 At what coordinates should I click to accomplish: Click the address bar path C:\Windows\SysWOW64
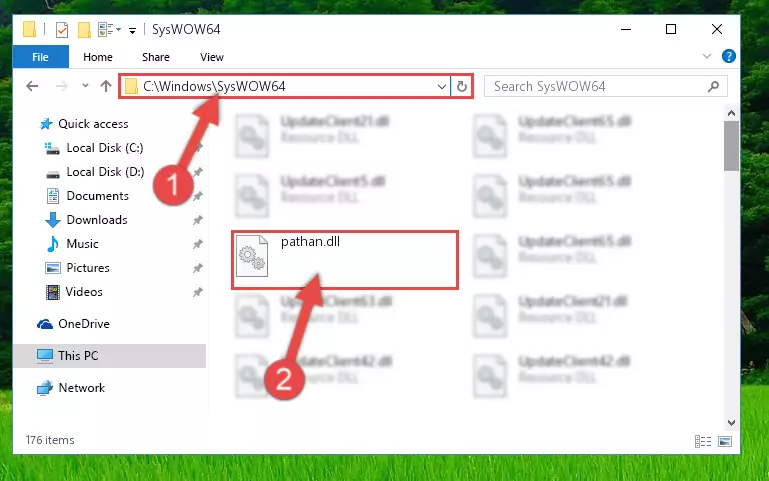point(214,86)
